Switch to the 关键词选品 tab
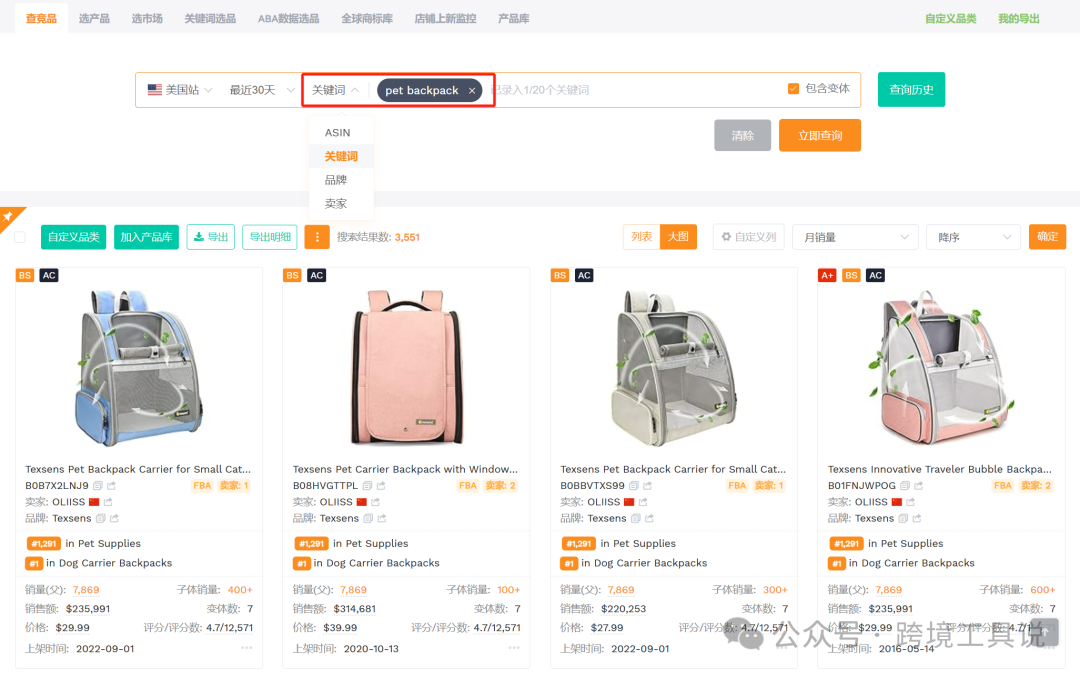 click(x=210, y=19)
